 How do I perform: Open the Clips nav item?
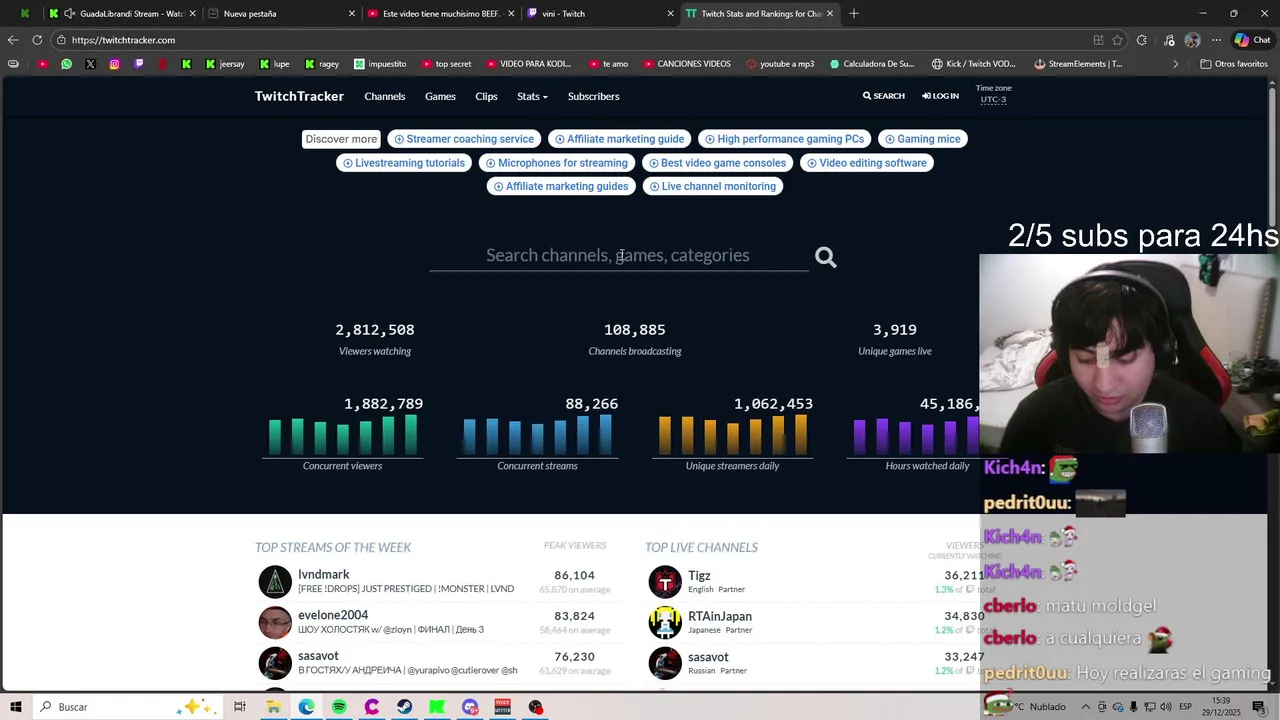pos(486,96)
